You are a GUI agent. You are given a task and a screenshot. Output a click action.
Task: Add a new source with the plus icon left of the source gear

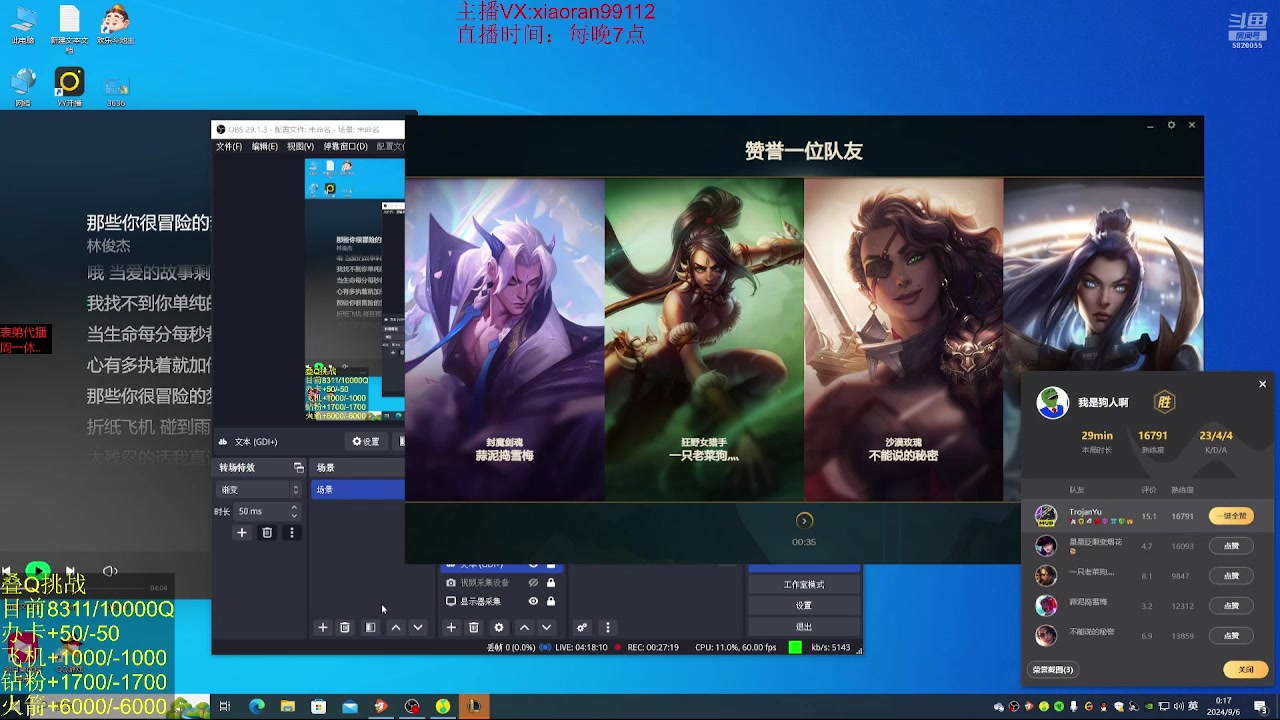451,627
